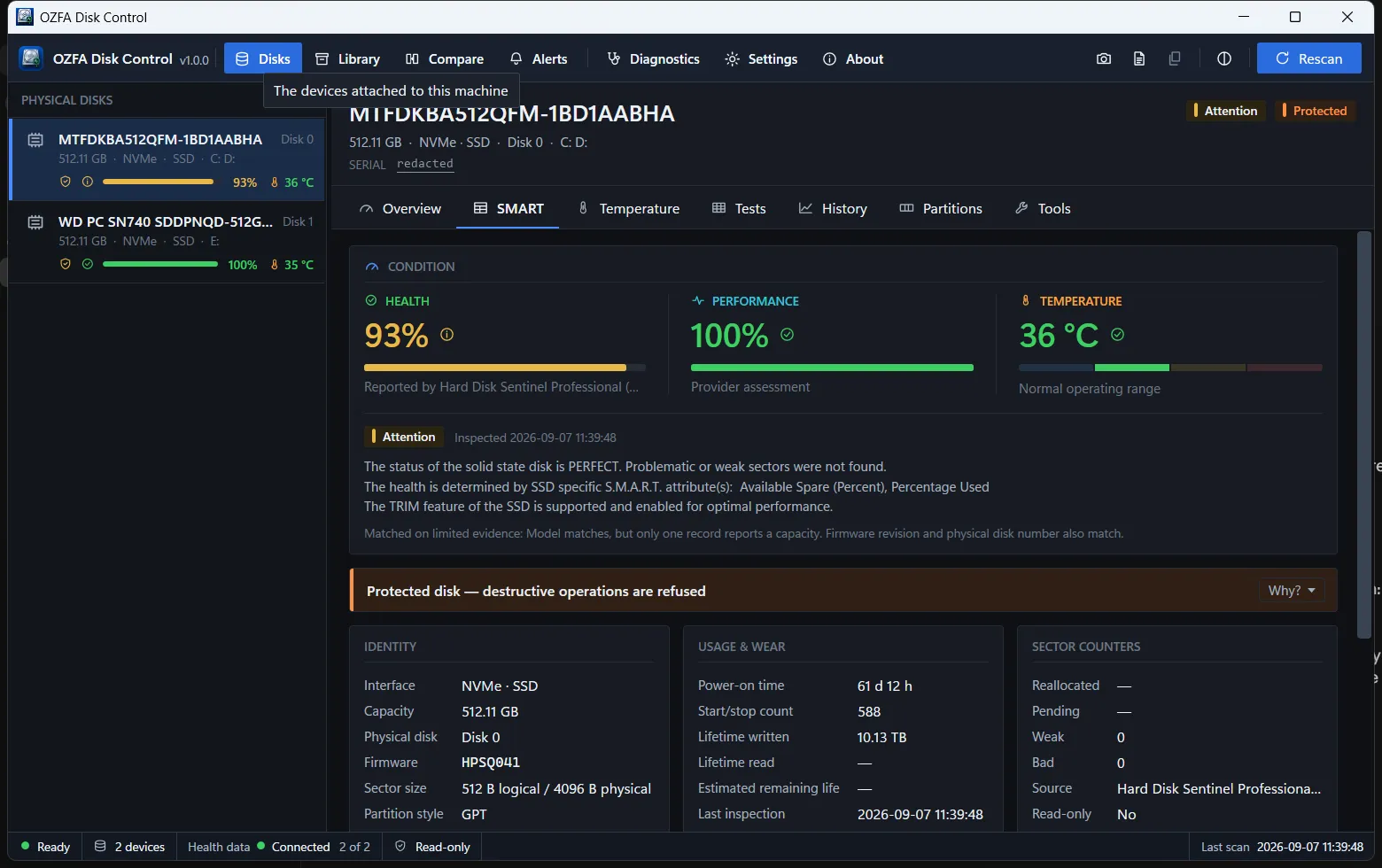The image size is (1382, 868).
Task: Click the green check icon on Disk 1 row
Action: [x=87, y=264]
